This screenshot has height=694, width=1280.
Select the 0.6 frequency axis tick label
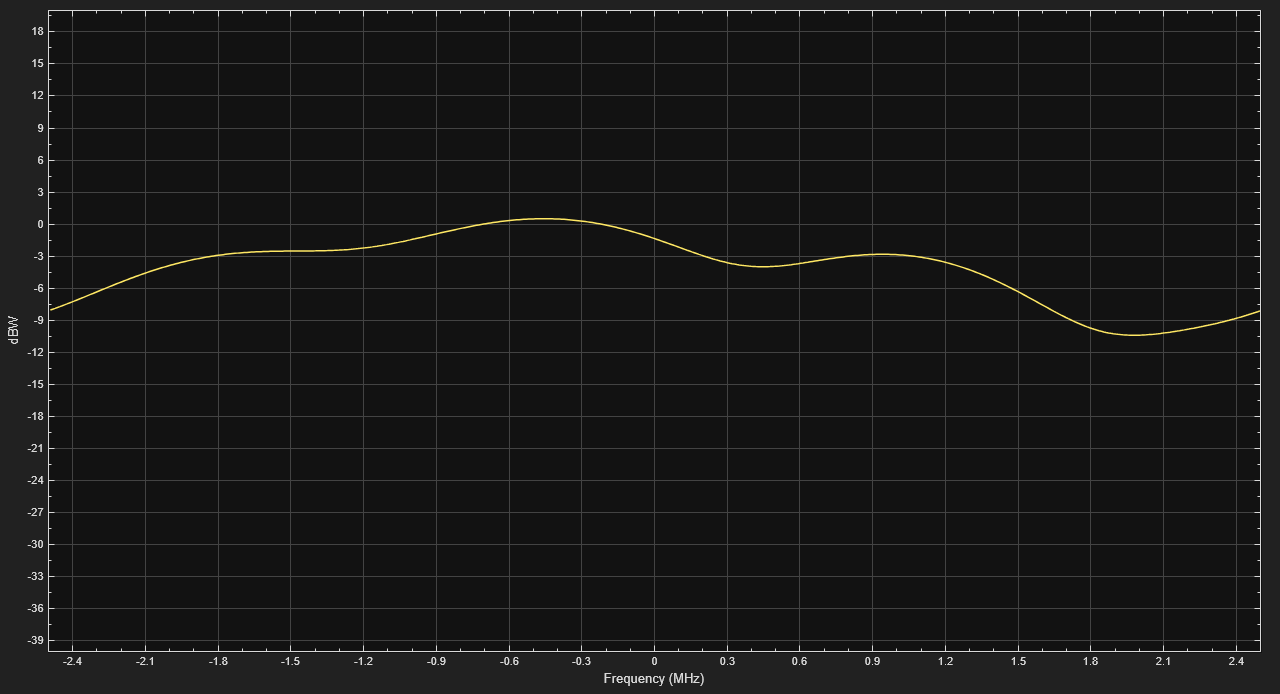click(800, 661)
